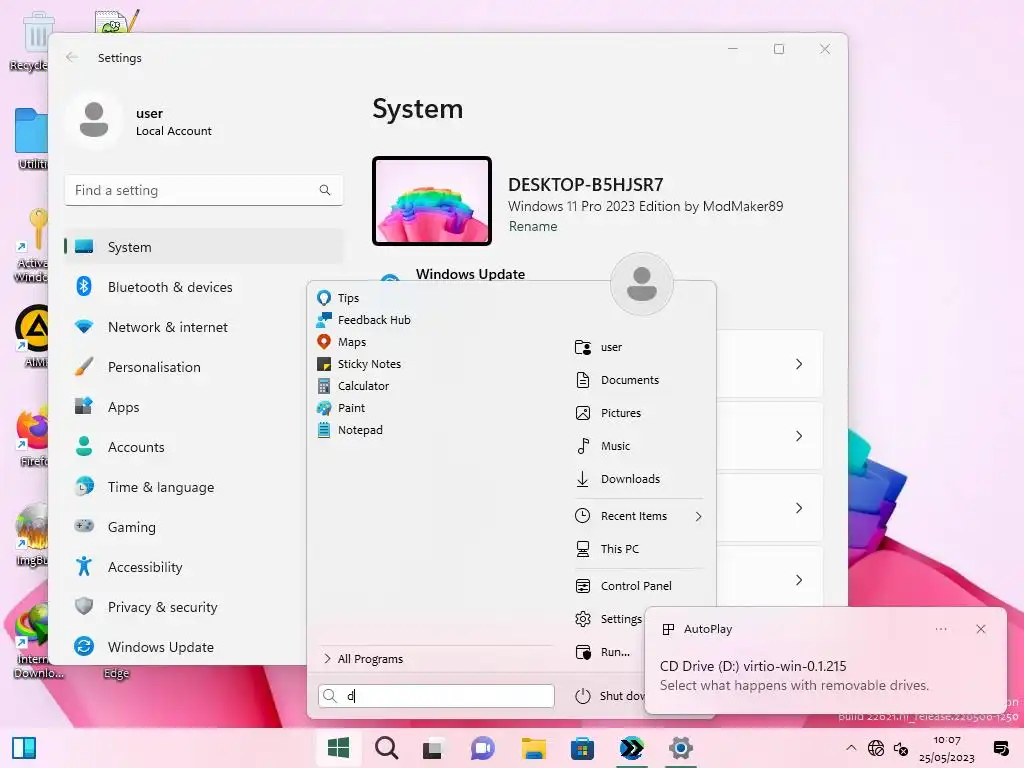Open Tips from the start menu list
This screenshot has height=768, width=1024.
click(x=338, y=298)
